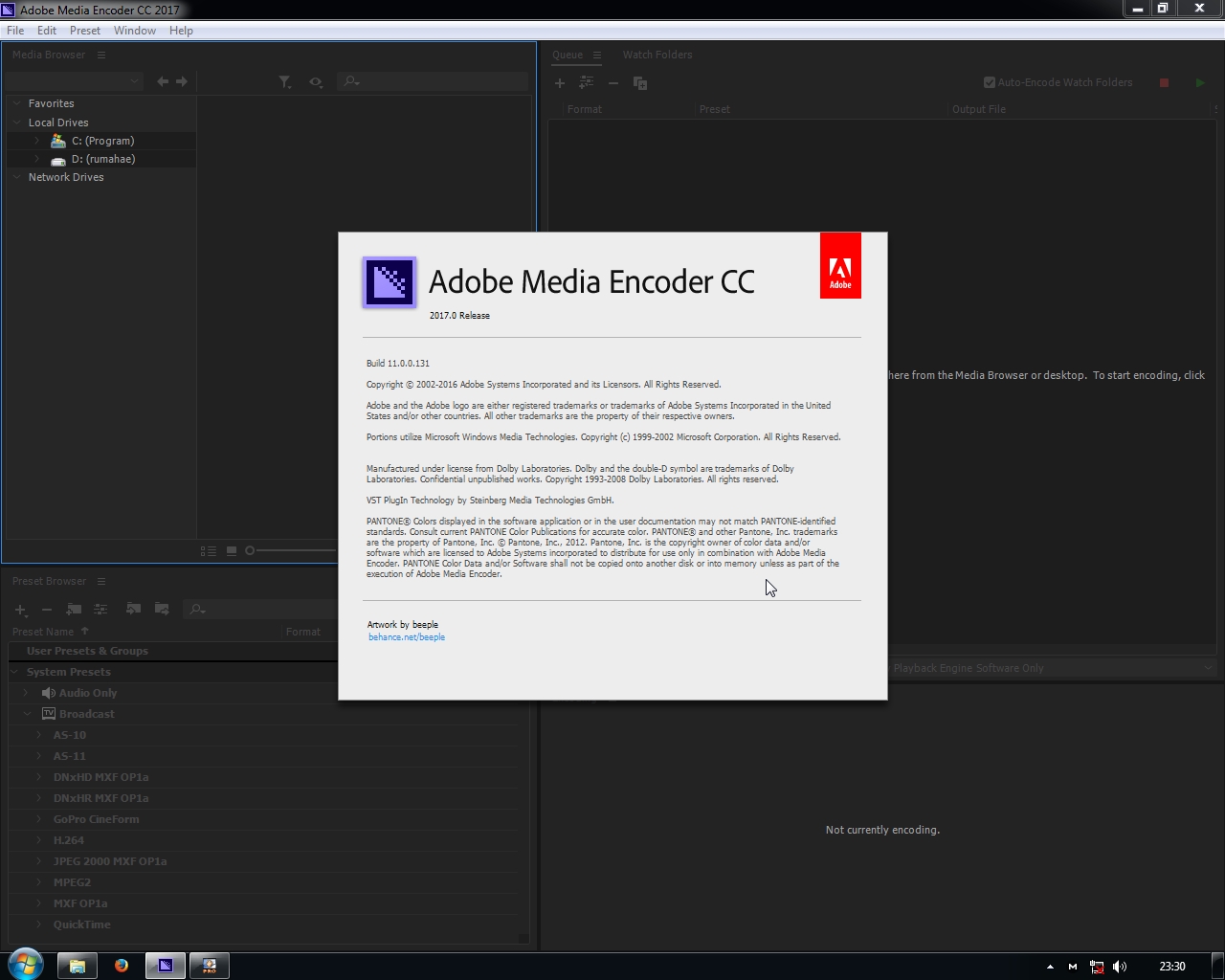
Task: Collapse the Broadcast preset group
Action: 26,714
